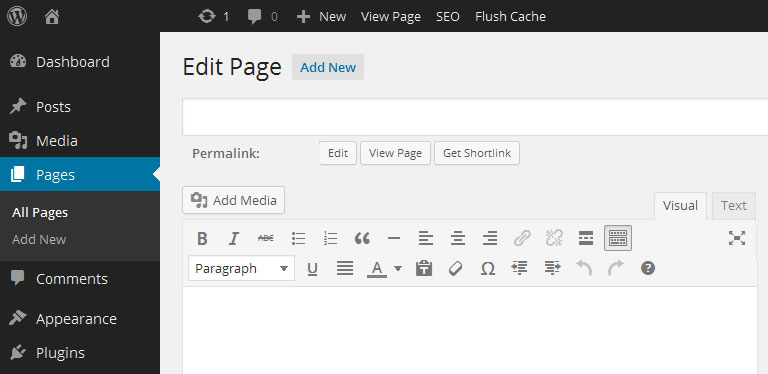Switch to the Visual editor tab
The image size is (768, 374).
[x=680, y=206]
